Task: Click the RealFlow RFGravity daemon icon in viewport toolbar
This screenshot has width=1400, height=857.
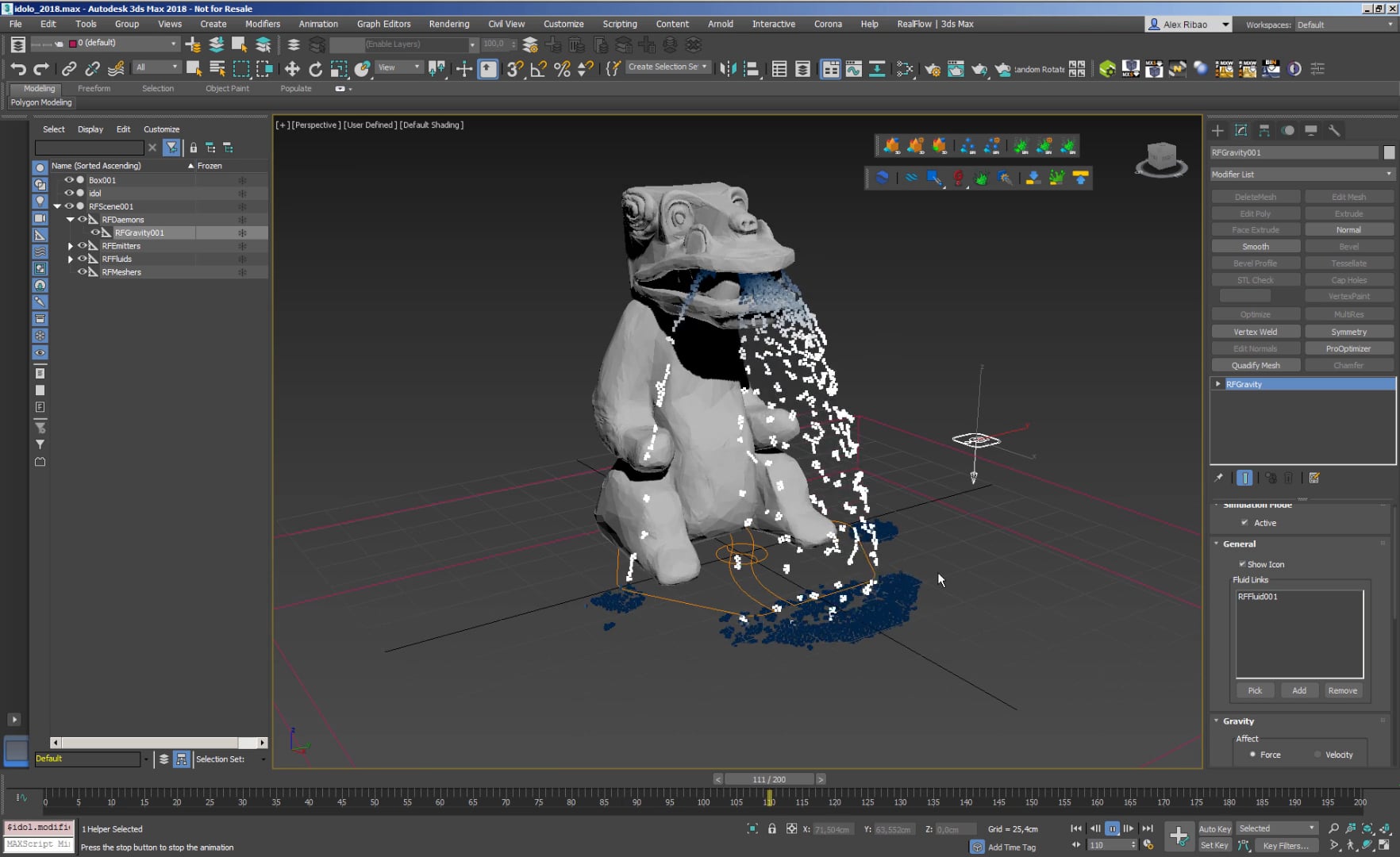Action: 959,179
